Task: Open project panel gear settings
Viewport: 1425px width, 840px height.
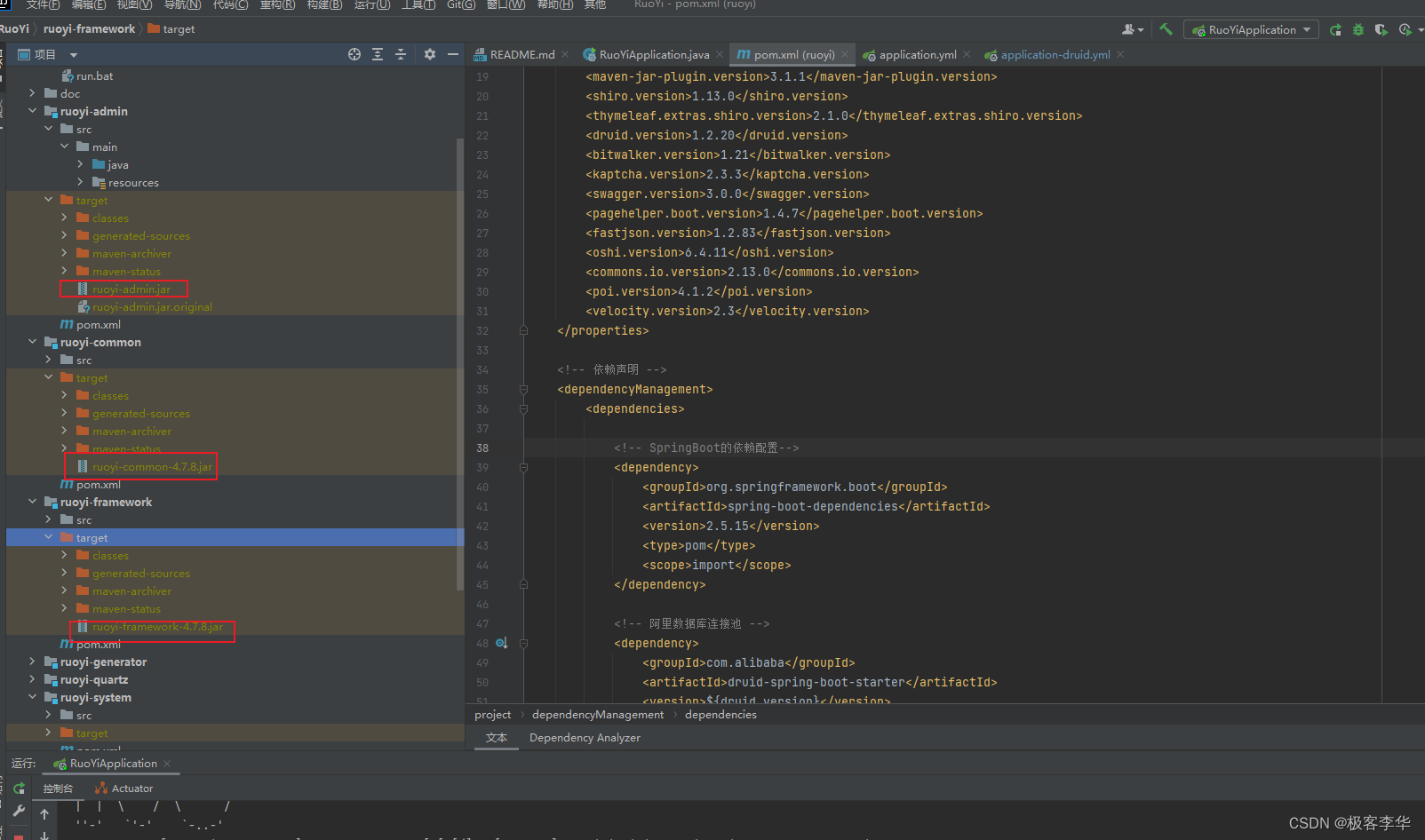Action: (x=430, y=54)
